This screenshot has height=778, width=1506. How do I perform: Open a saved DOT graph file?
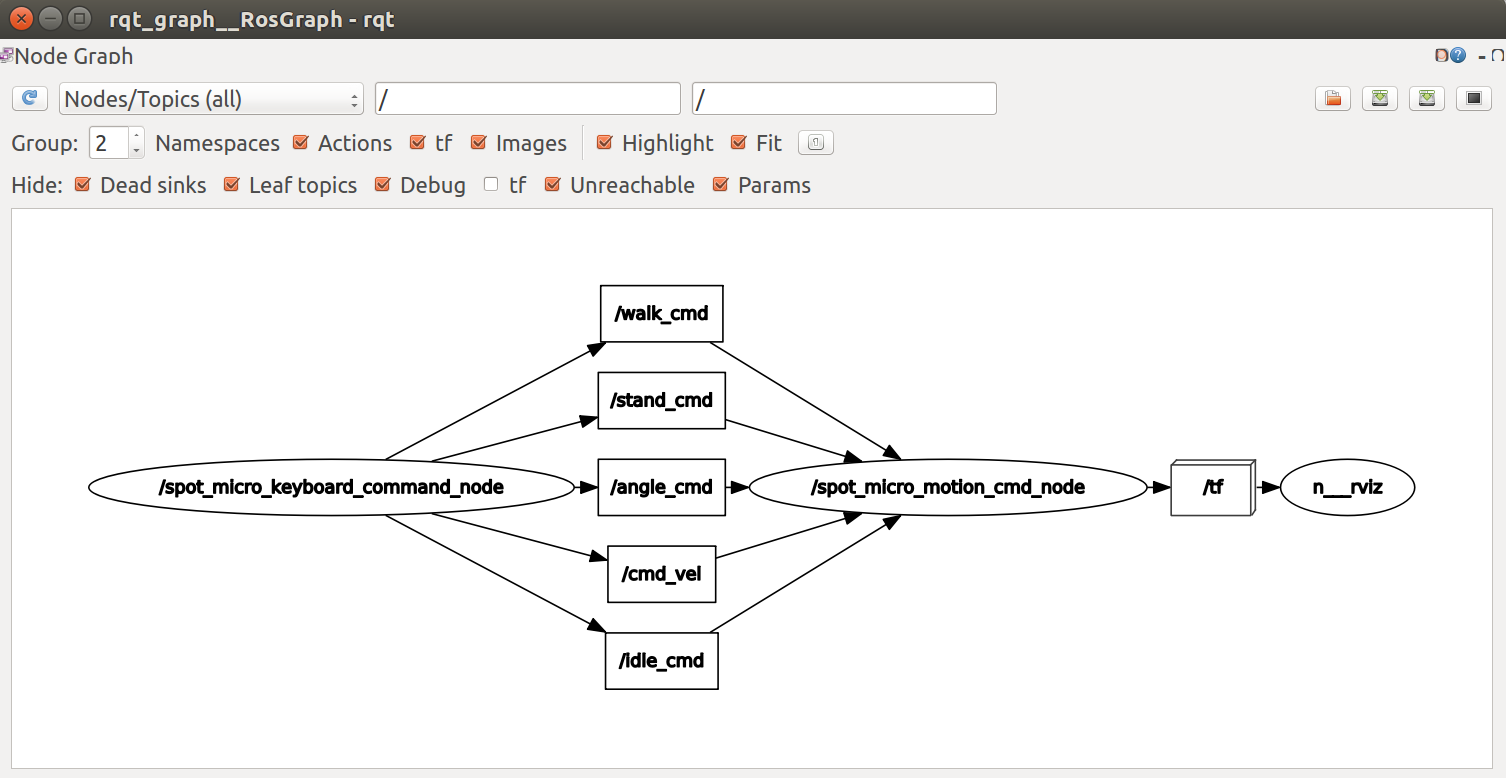(x=1332, y=98)
